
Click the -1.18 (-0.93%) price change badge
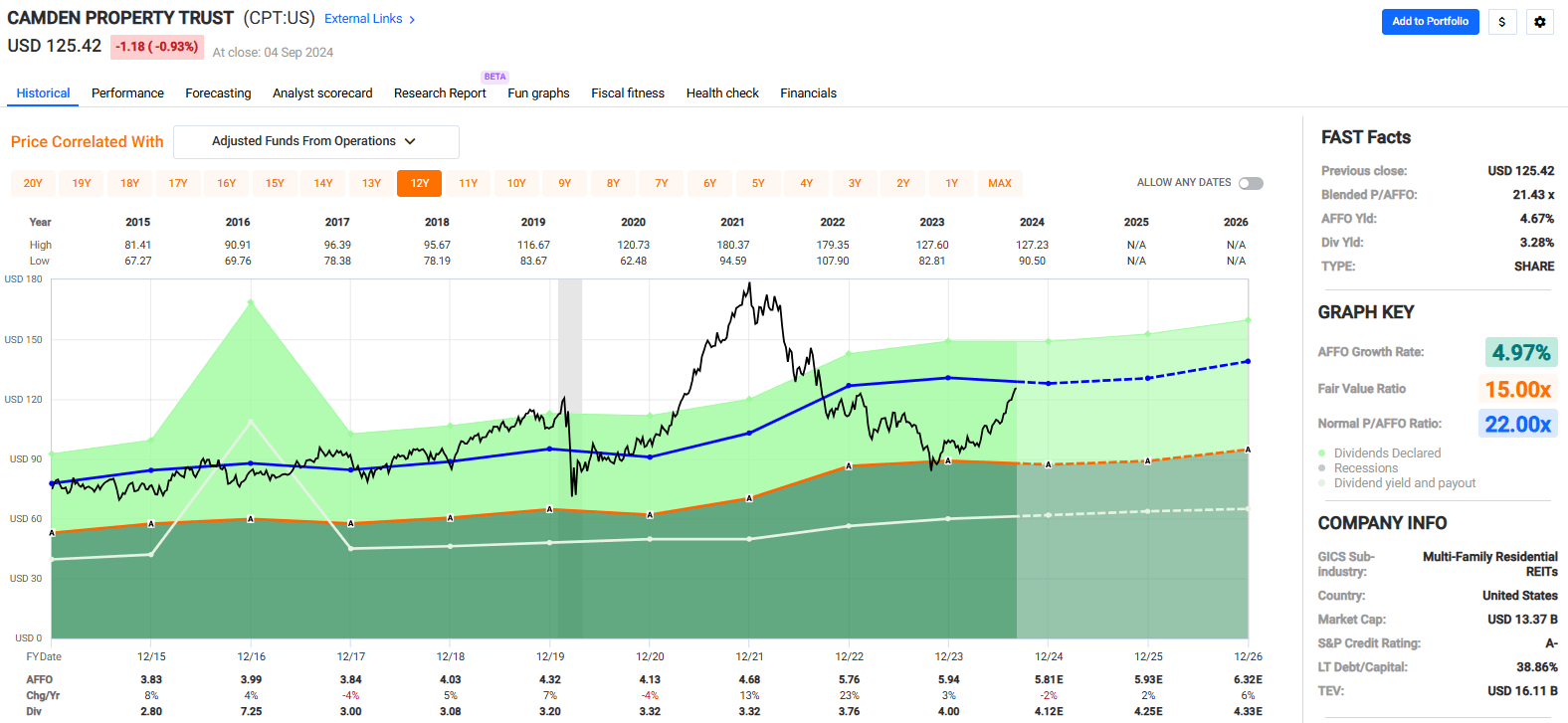(x=157, y=47)
